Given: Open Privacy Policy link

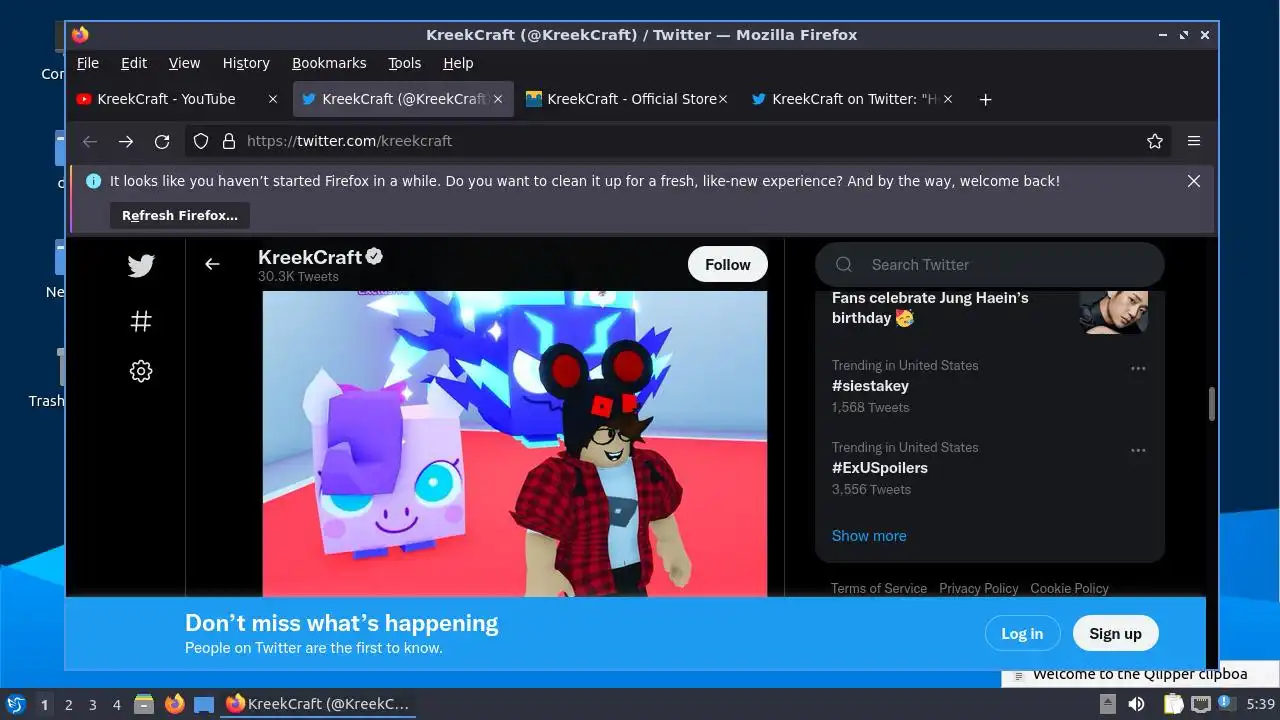Looking at the screenshot, I should (x=979, y=588).
